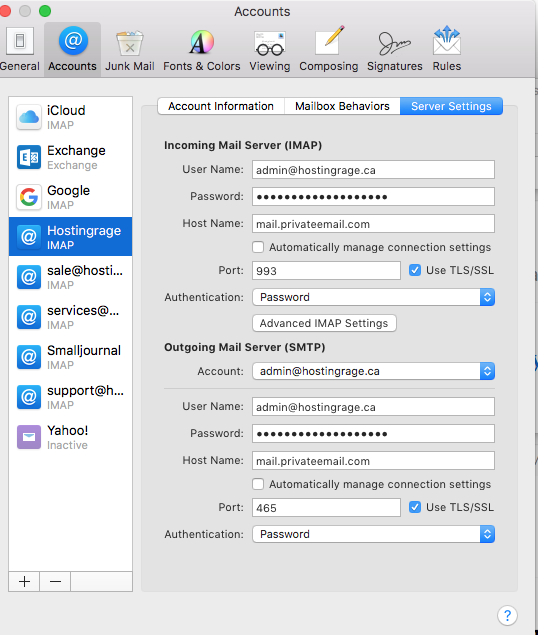This screenshot has height=635, width=538.
Task: Click Advanced IMAP Settings button
Action: (324, 323)
